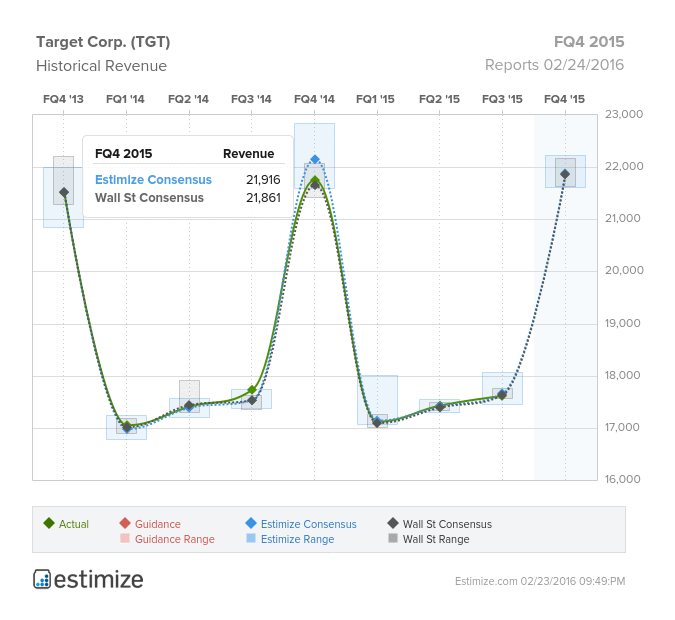Screen dimensions: 675x620
Task: Click the Guidance Range pink square swatch
Action: pos(125,538)
